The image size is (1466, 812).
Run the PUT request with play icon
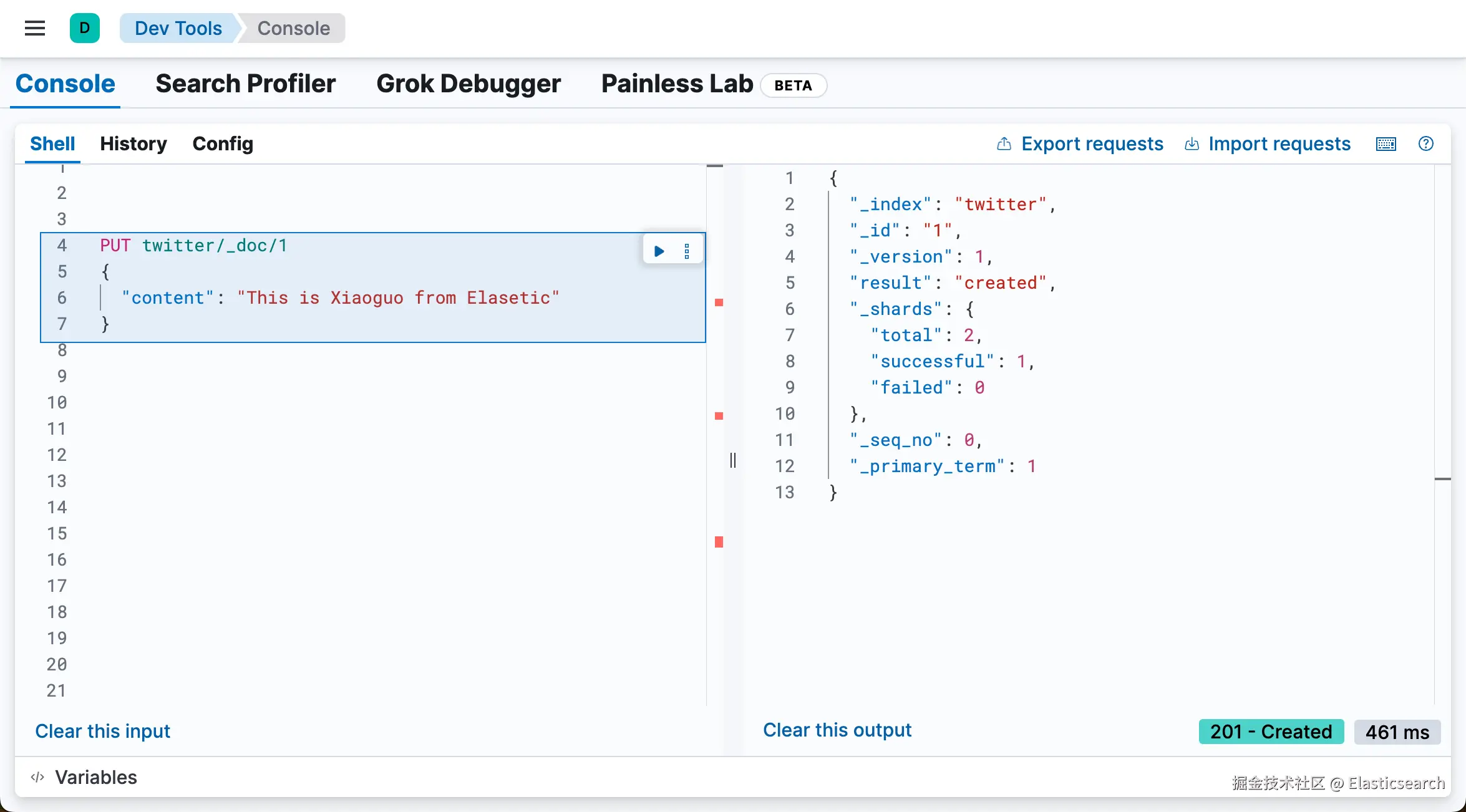click(x=659, y=251)
